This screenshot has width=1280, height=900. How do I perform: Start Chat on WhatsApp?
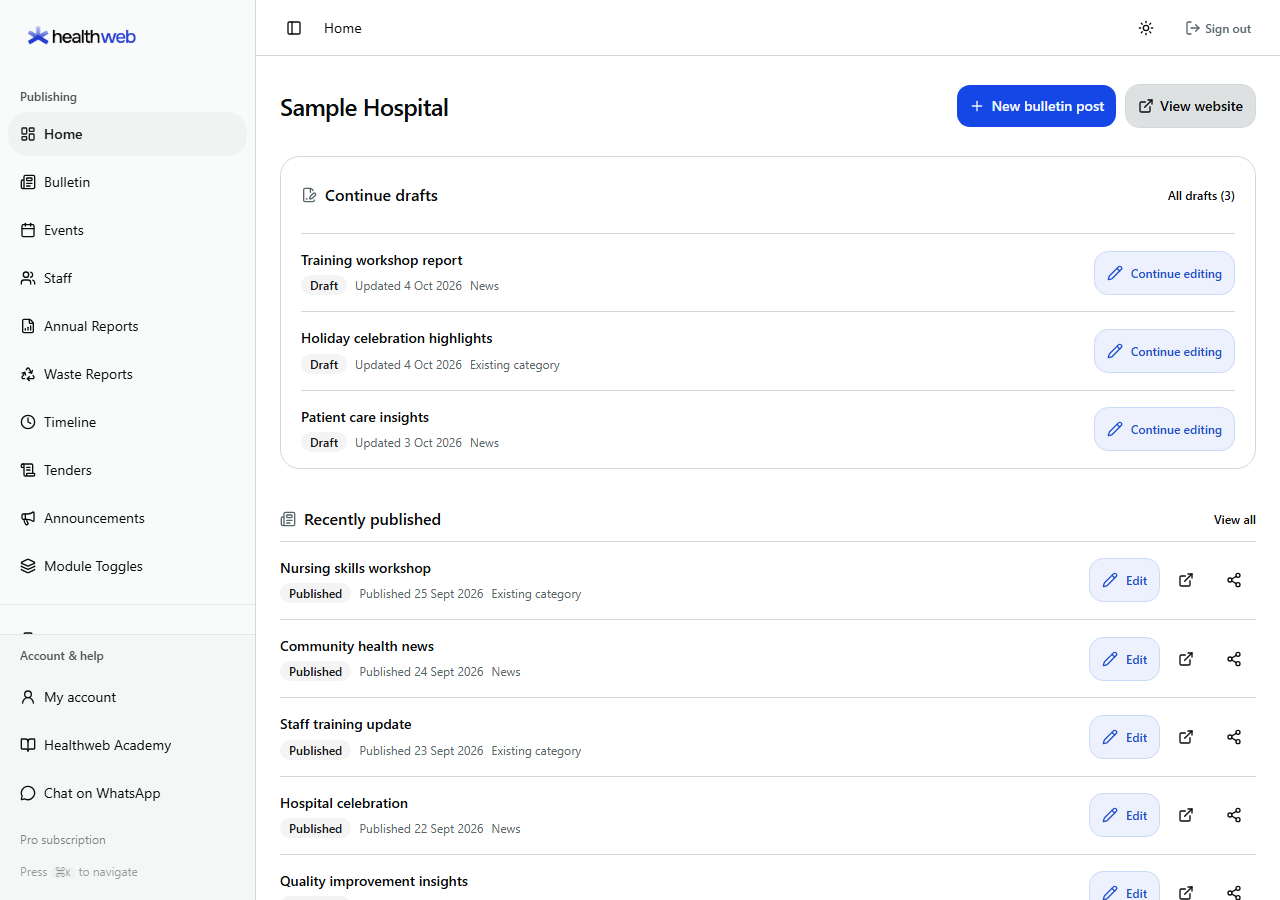pyautogui.click(x=127, y=793)
